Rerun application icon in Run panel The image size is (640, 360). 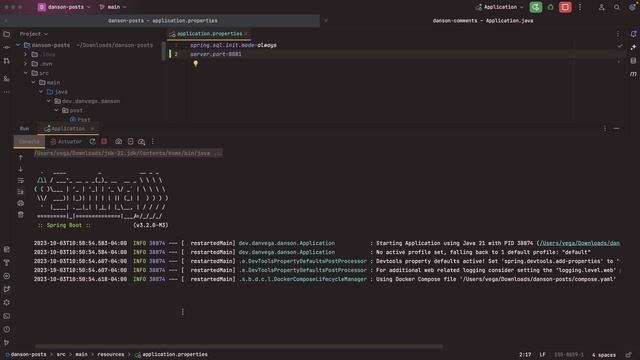pyautogui.click(x=92, y=142)
